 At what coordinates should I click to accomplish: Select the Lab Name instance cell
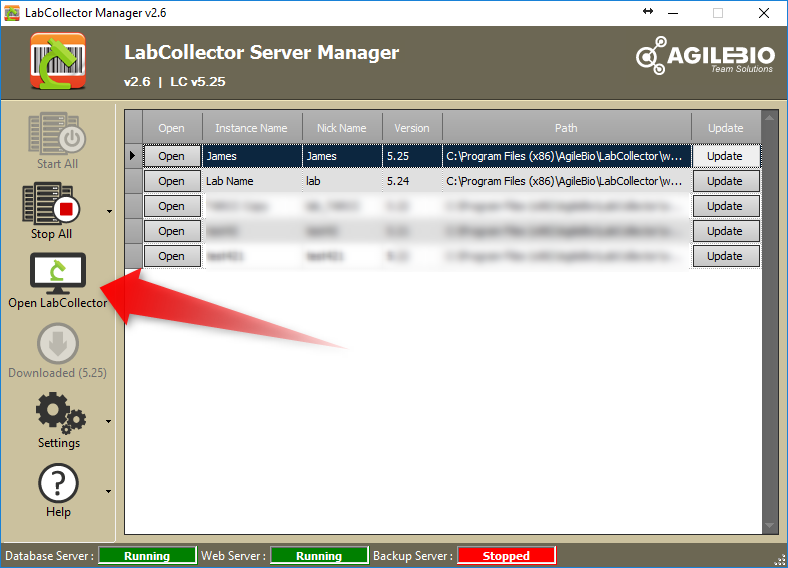point(252,181)
